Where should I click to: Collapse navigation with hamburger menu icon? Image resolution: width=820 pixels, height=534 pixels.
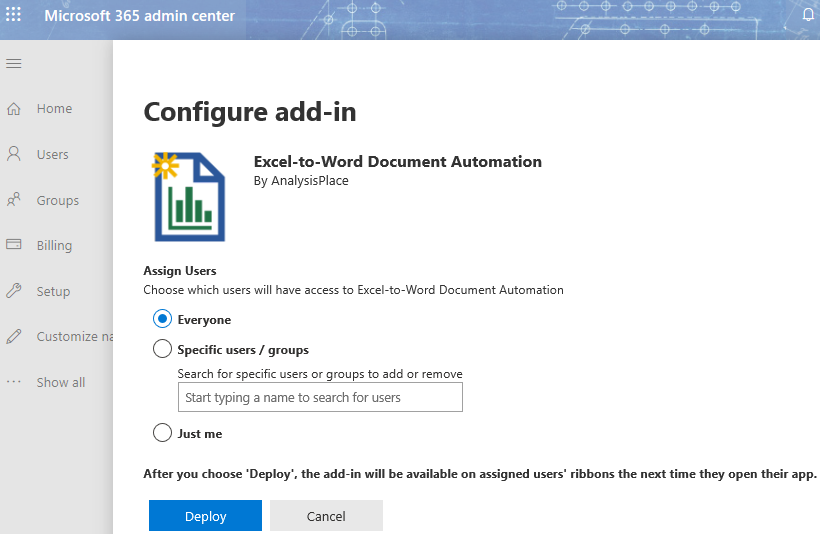coord(14,64)
